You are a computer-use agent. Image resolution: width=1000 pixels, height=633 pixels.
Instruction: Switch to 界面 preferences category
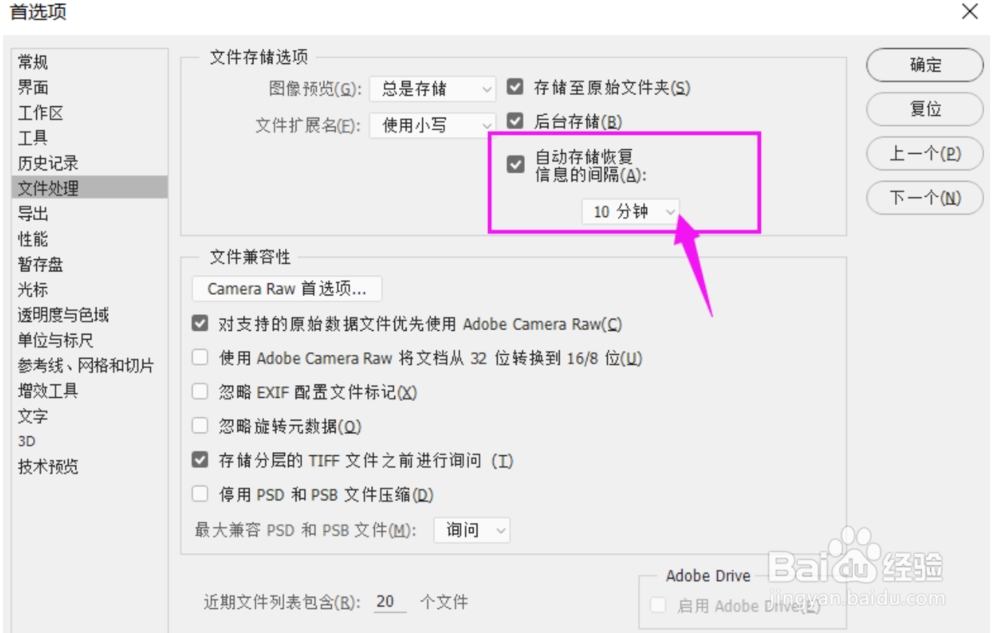click(33, 87)
